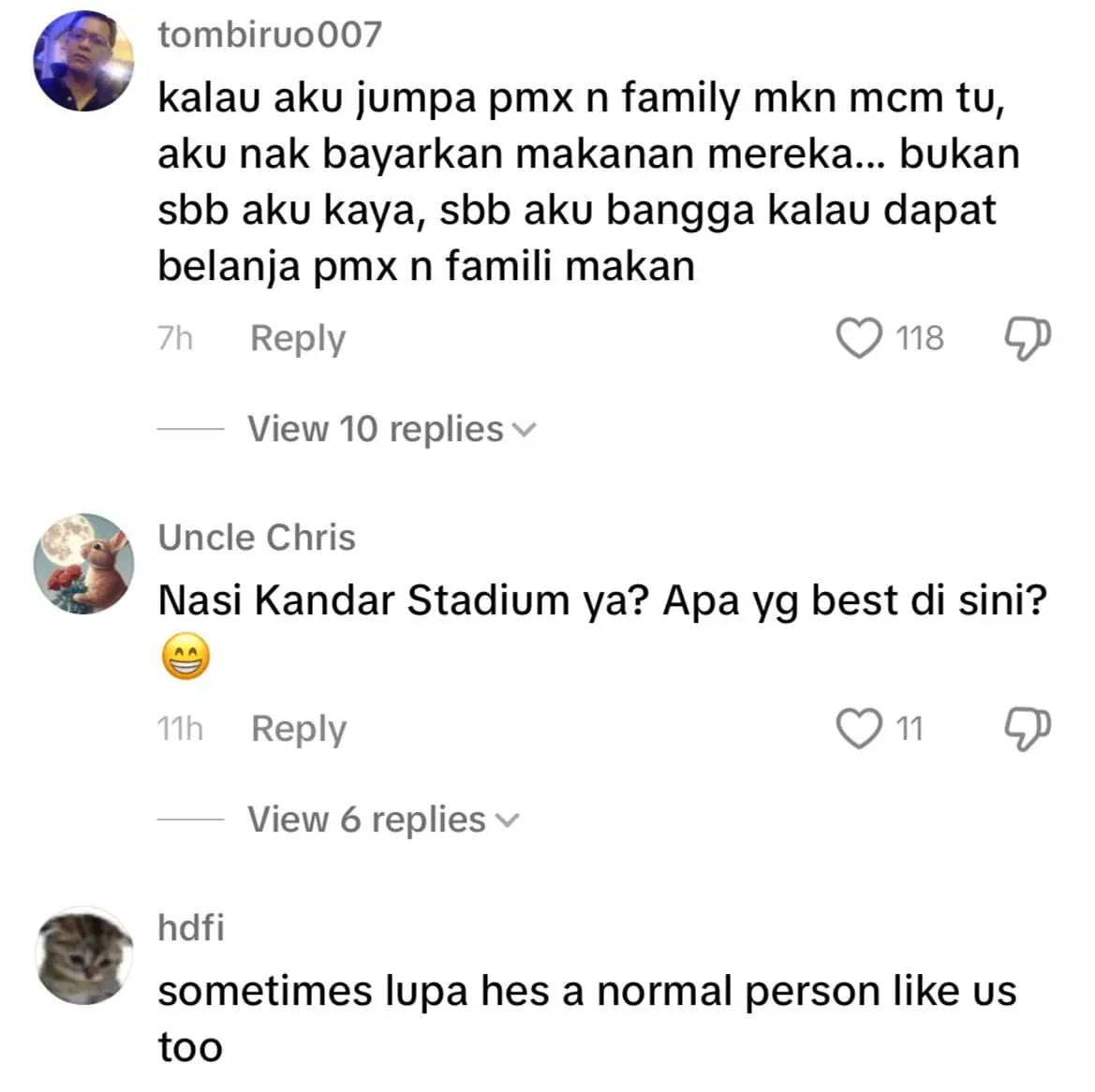Expand View 10 replies
Image resolution: width=1095 pixels, height=1092 pixels.
[x=391, y=429]
